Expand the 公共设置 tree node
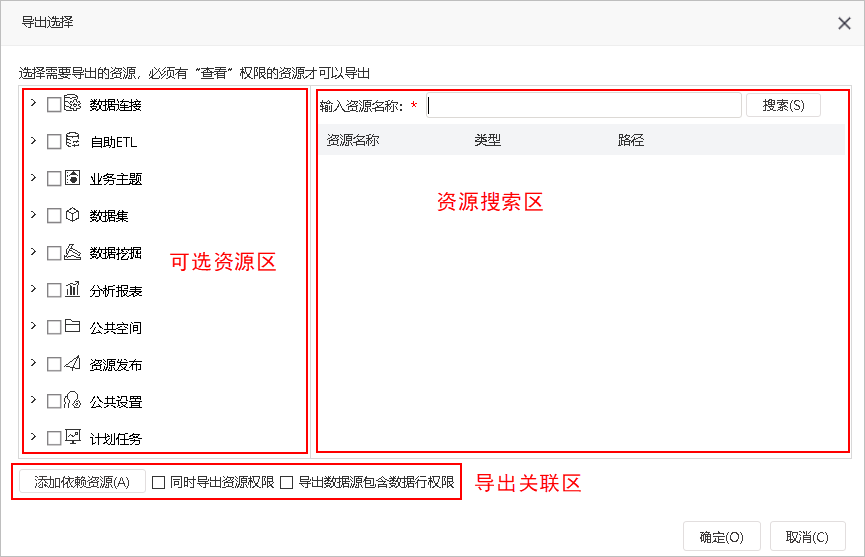 click(x=34, y=399)
